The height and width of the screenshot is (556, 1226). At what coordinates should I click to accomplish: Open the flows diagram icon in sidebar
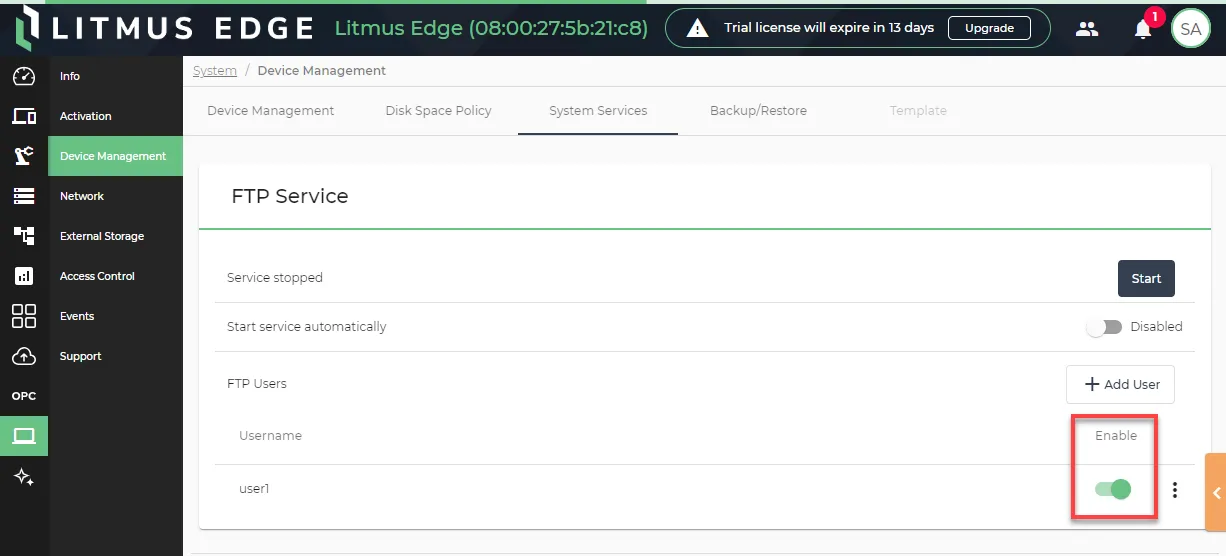click(24, 236)
